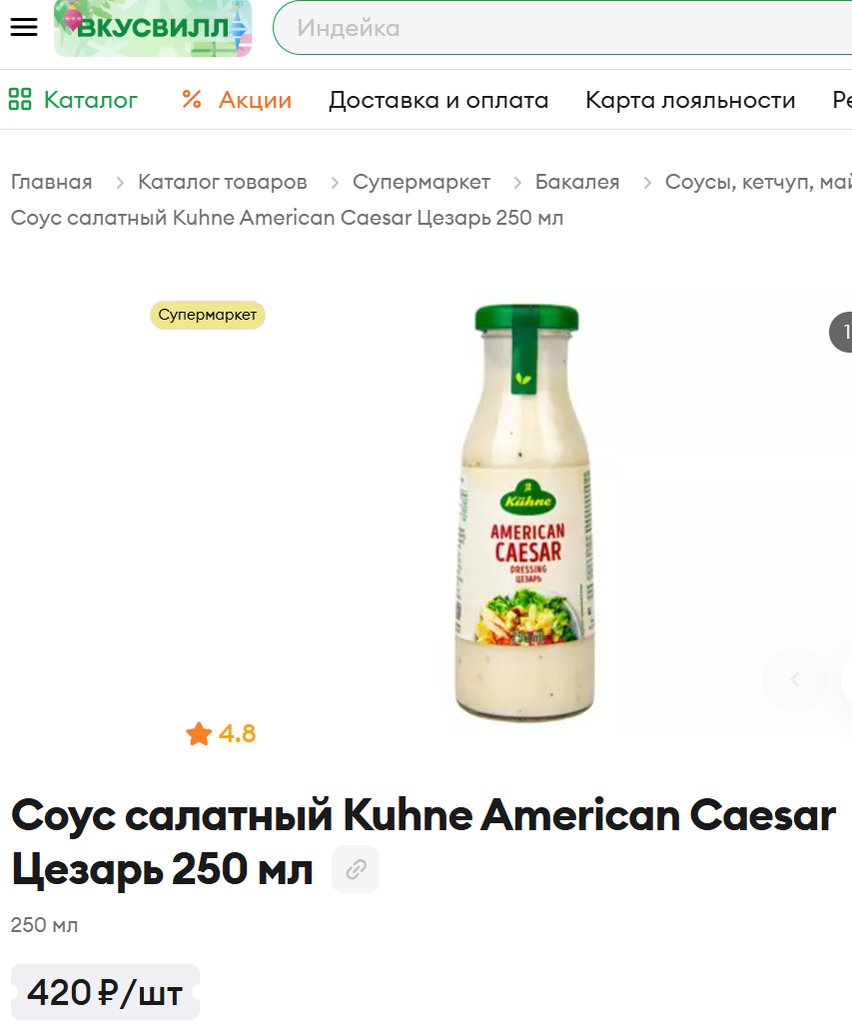Click the orange rating star
This screenshot has width=852, height=1024.
coord(198,733)
